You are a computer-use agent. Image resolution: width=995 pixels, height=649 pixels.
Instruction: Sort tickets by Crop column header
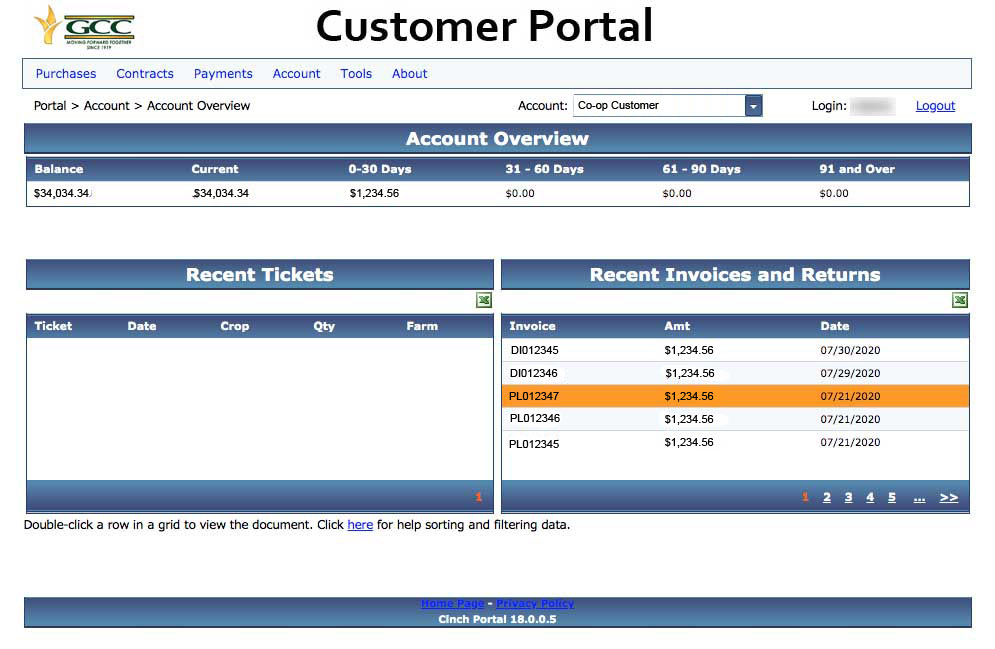click(235, 326)
